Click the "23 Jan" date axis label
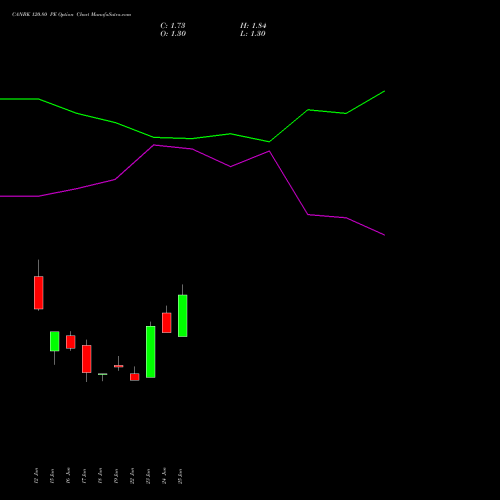The image size is (500, 500). [x=148, y=476]
